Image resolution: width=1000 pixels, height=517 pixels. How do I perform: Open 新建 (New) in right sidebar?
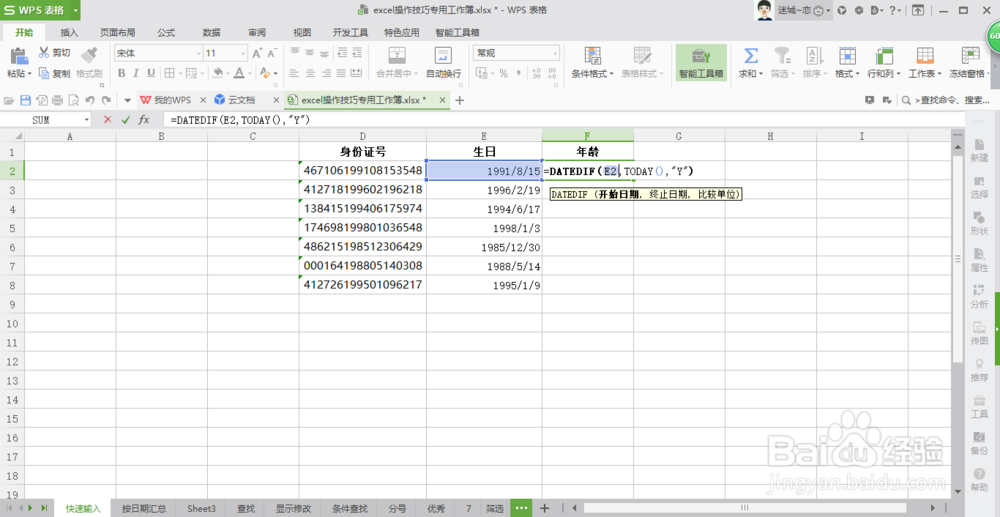point(979,149)
